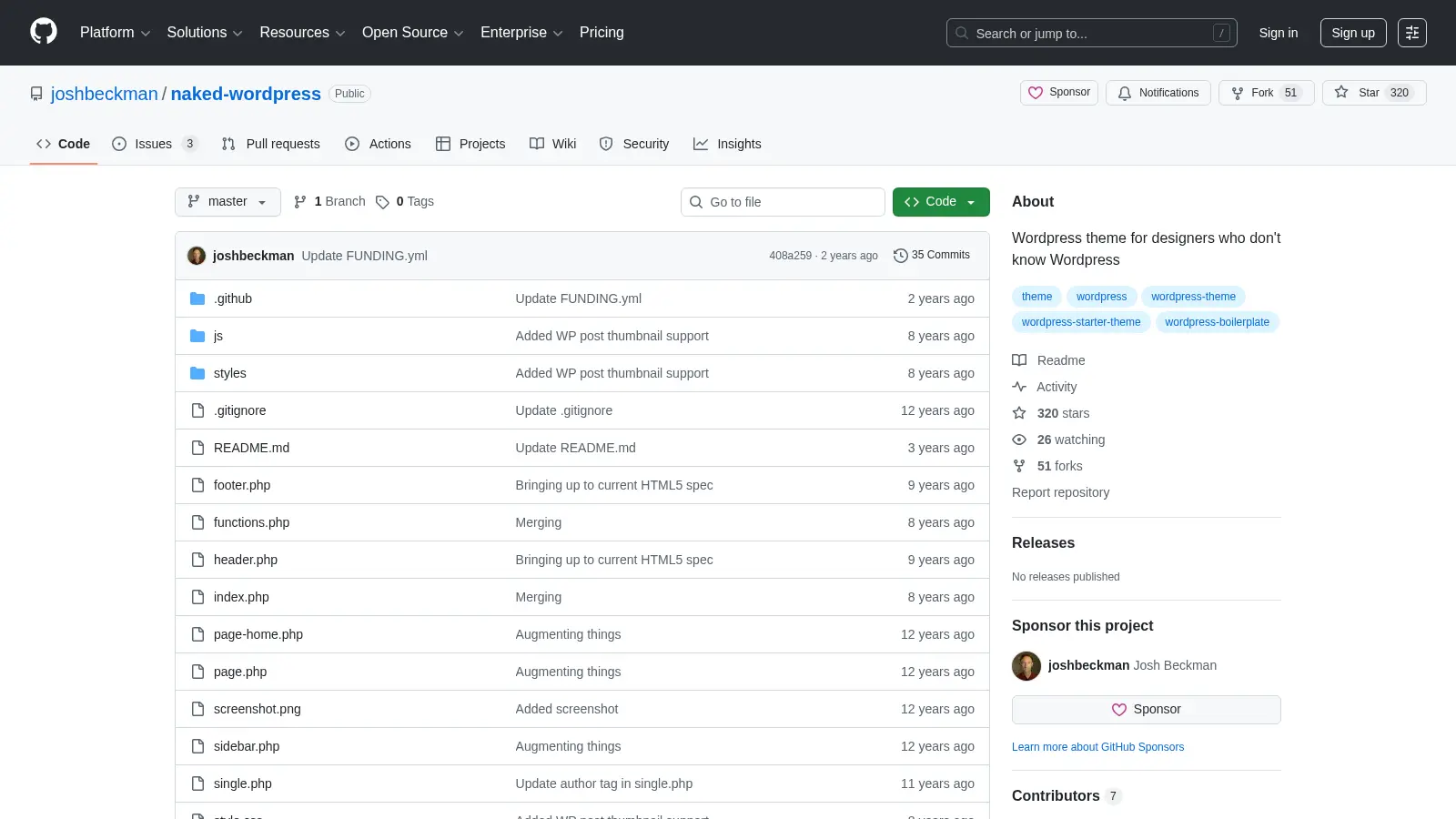Click the Sponsor button under Sponsor this project
Viewport: 1456px width, 819px height.
pyautogui.click(x=1147, y=710)
